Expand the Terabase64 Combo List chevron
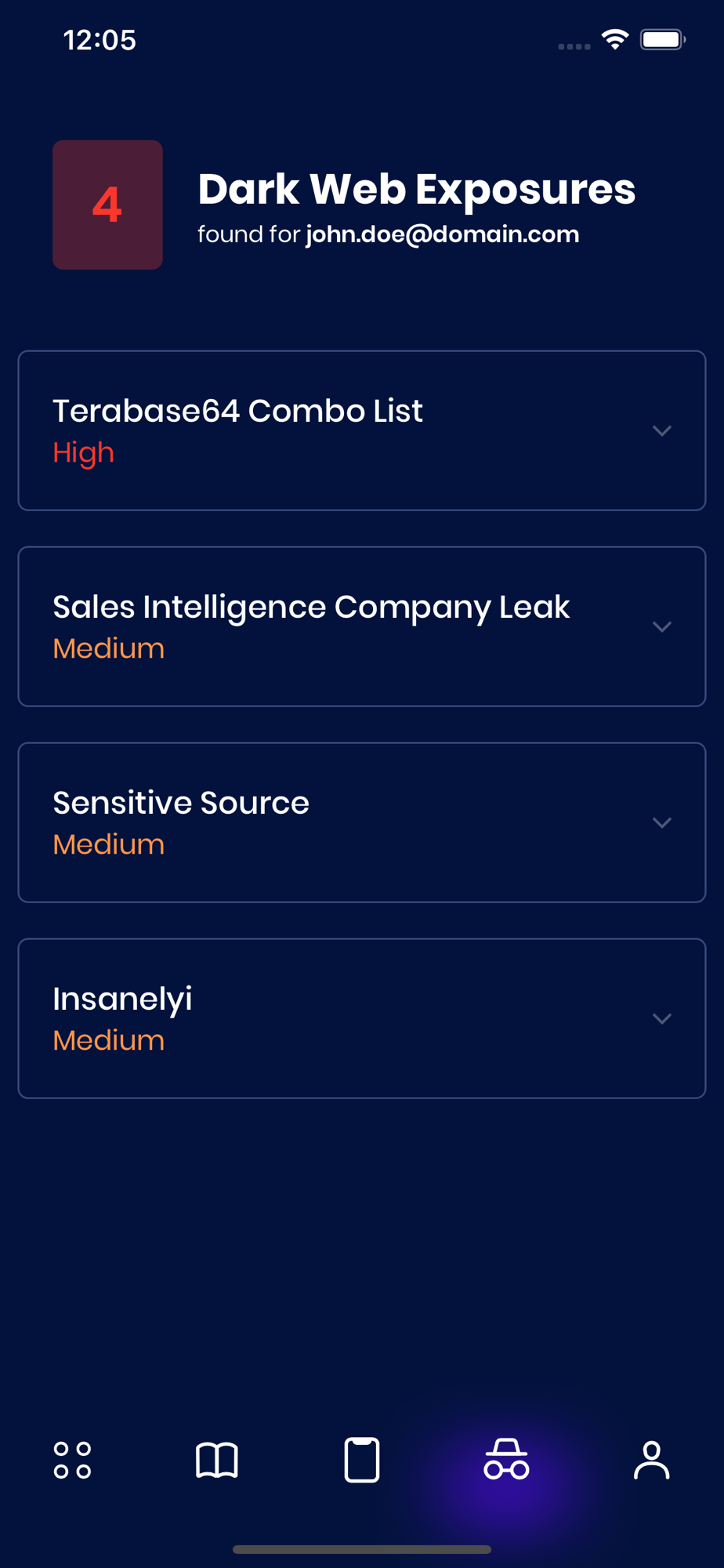The image size is (724, 1568). [662, 430]
